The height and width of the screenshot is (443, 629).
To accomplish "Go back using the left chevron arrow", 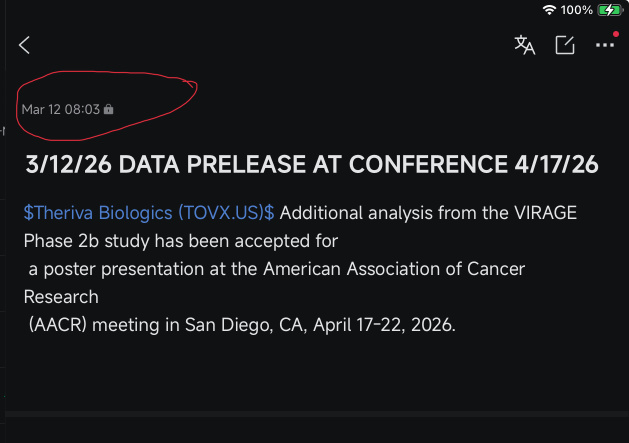I will click(24, 45).
